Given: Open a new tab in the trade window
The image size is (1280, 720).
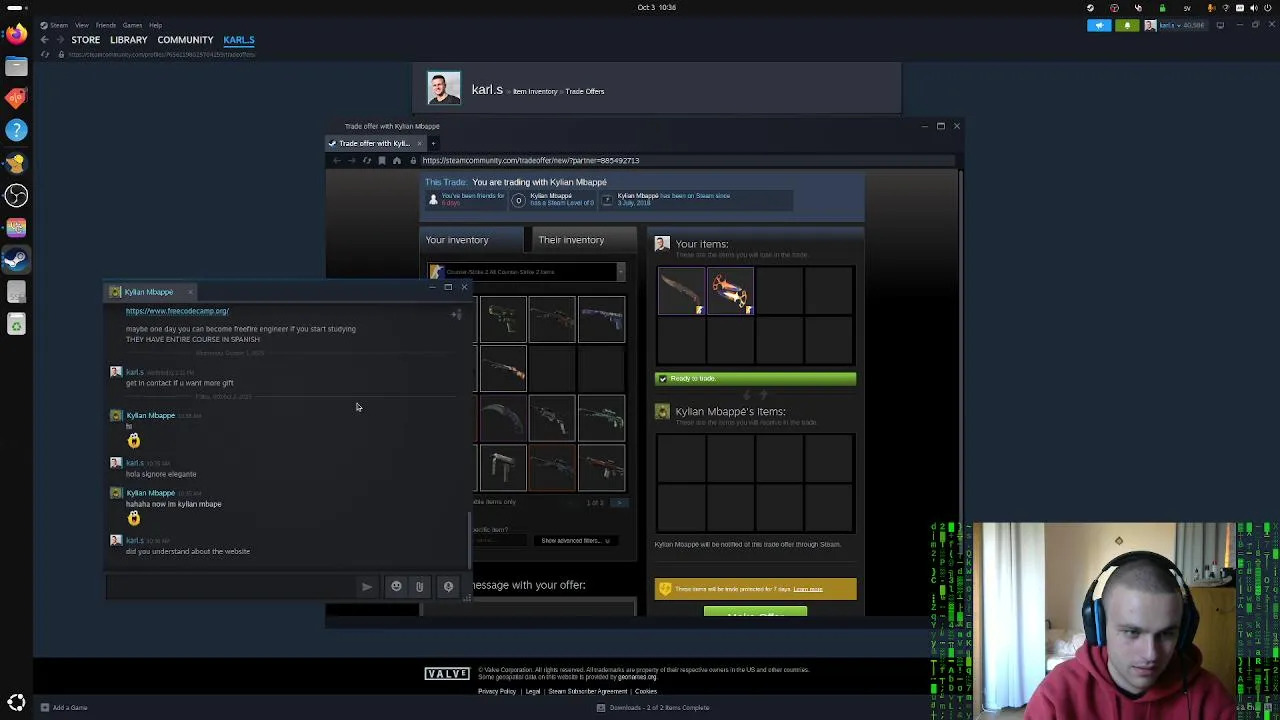Looking at the screenshot, I should coord(433,143).
